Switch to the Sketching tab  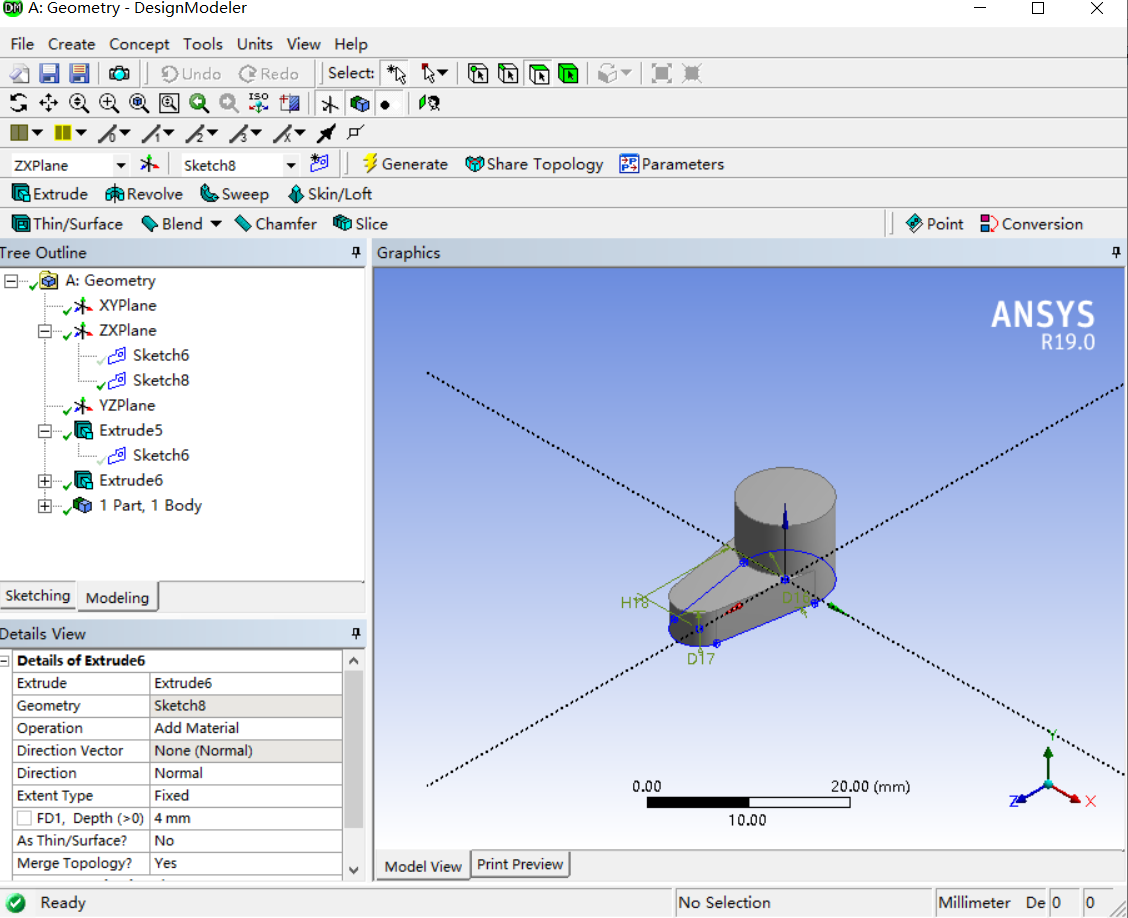point(37,596)
